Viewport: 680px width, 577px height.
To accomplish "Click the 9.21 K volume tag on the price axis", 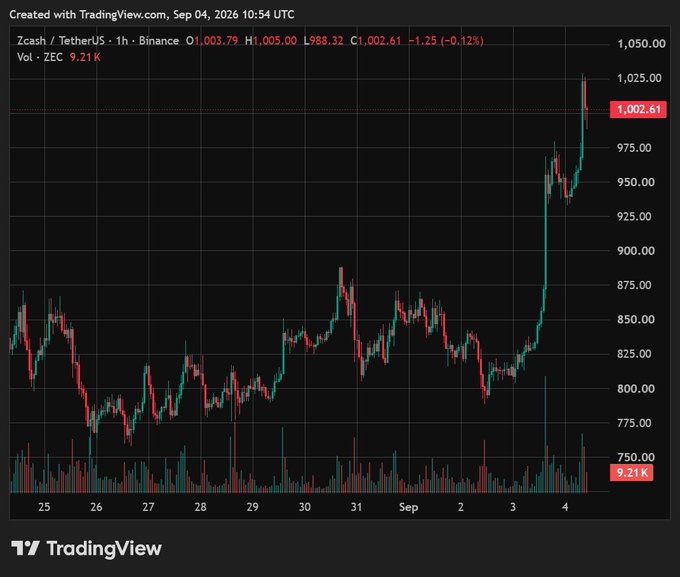I will (631, 472).
